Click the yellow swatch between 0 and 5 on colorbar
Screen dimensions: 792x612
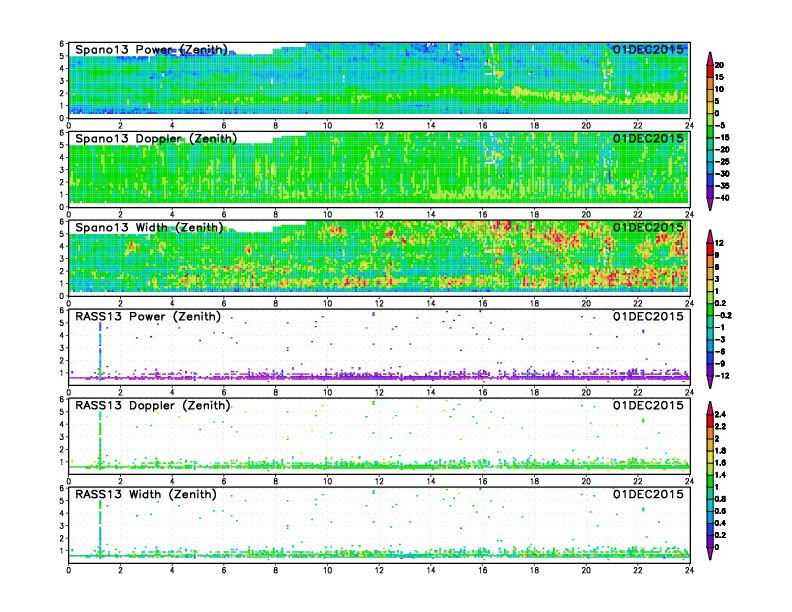pyautogui.click(x=710, y=108)
